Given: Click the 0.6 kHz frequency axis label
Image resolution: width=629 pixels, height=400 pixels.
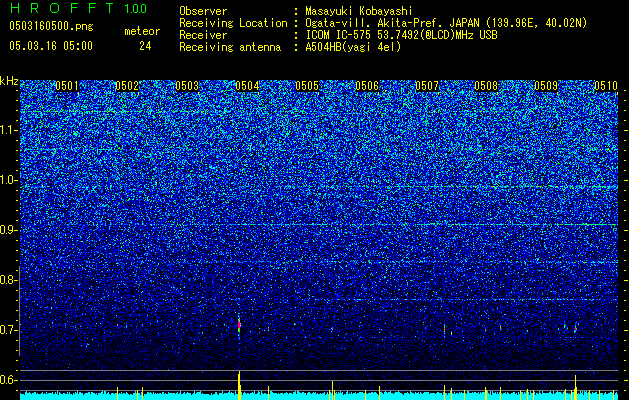Looking at the screenshot, I should pos(9,380).
